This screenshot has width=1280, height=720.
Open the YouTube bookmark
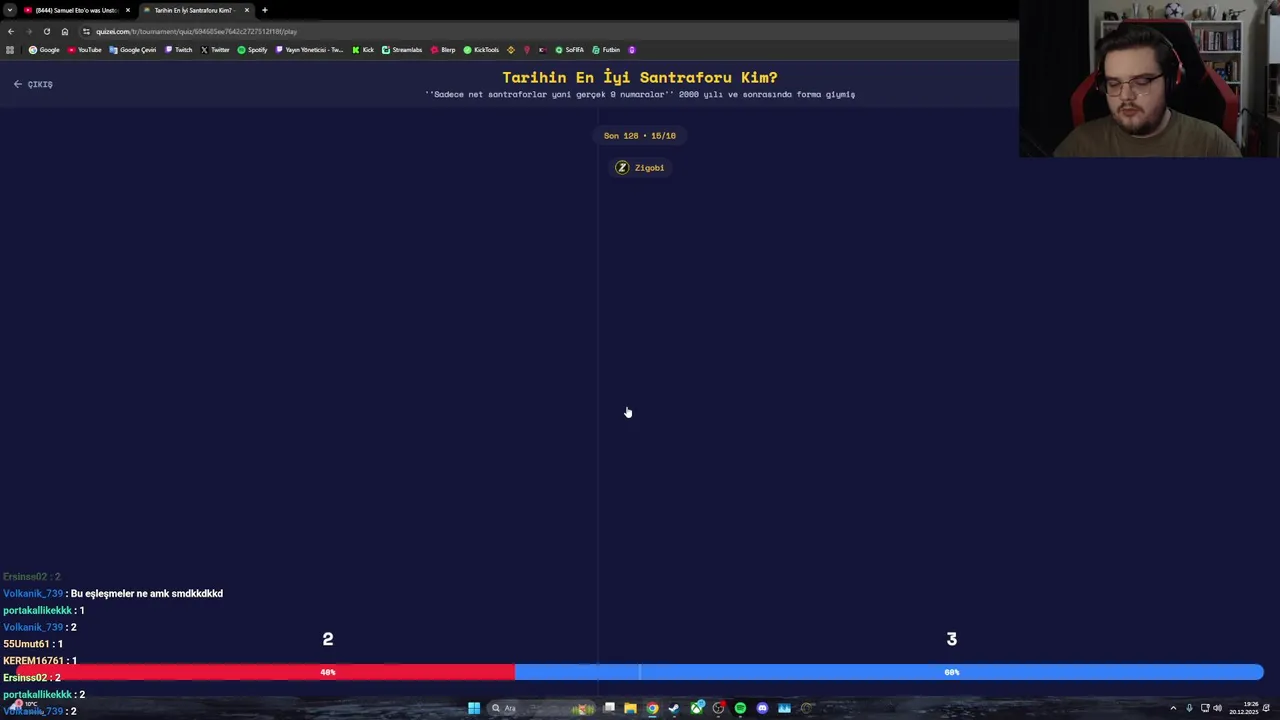(x=85, y=50)
